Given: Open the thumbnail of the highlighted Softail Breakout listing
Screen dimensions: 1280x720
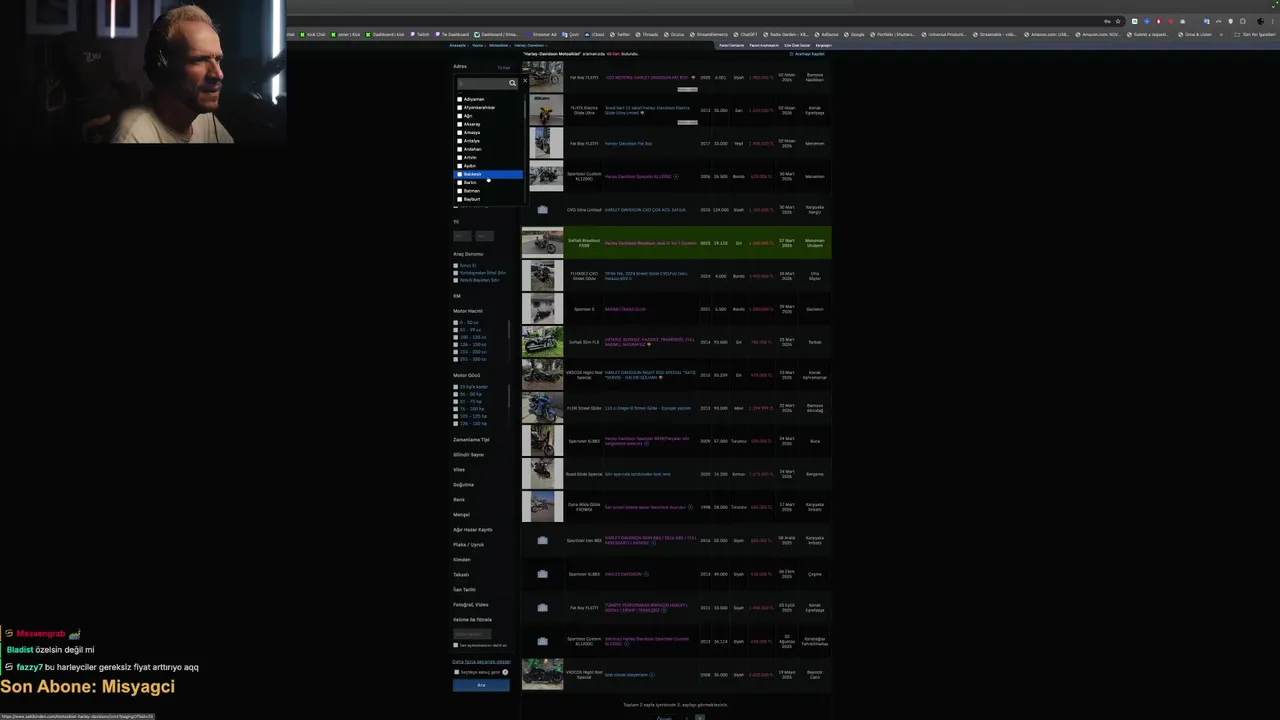Looking at the screenshot, I should point(542,243).
